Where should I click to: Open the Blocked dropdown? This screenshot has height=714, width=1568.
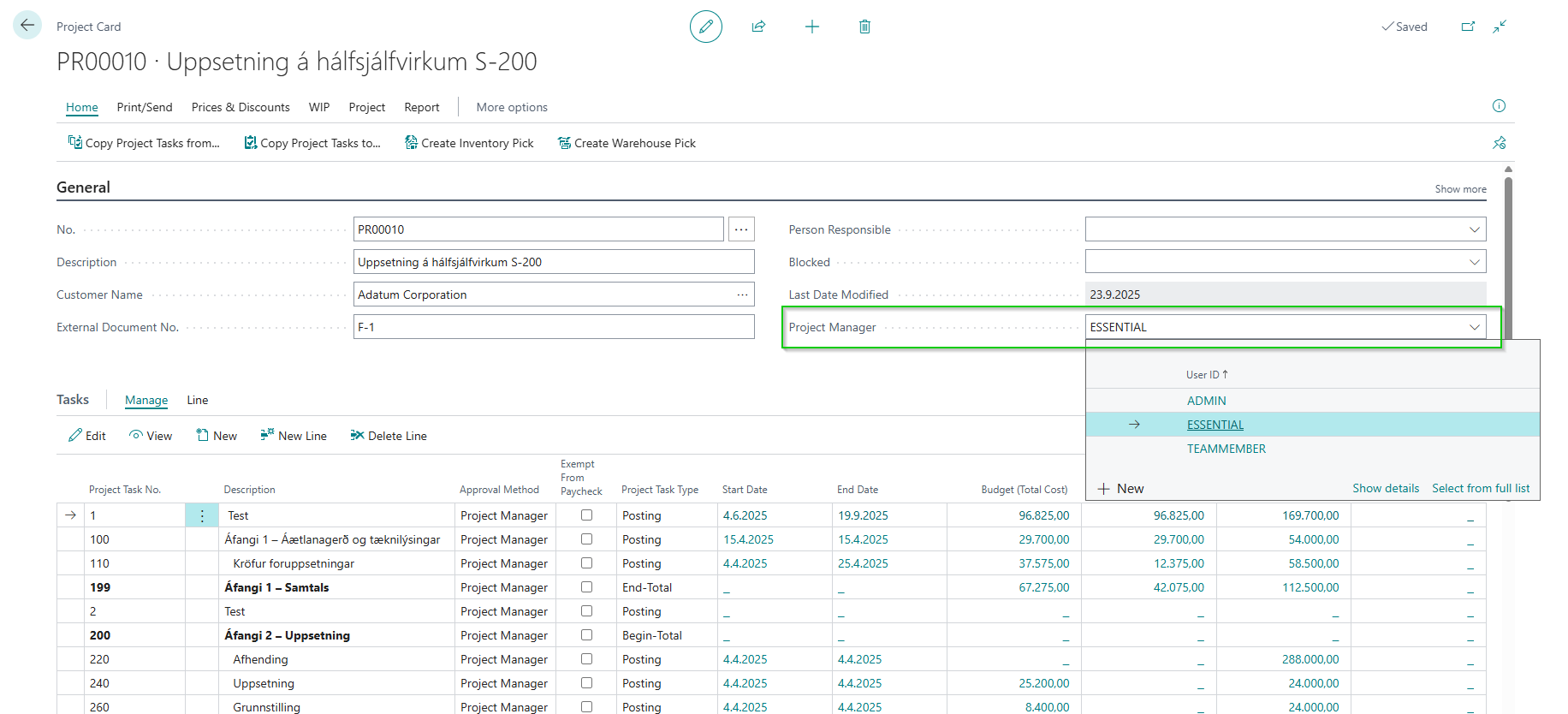point(1474,262)
